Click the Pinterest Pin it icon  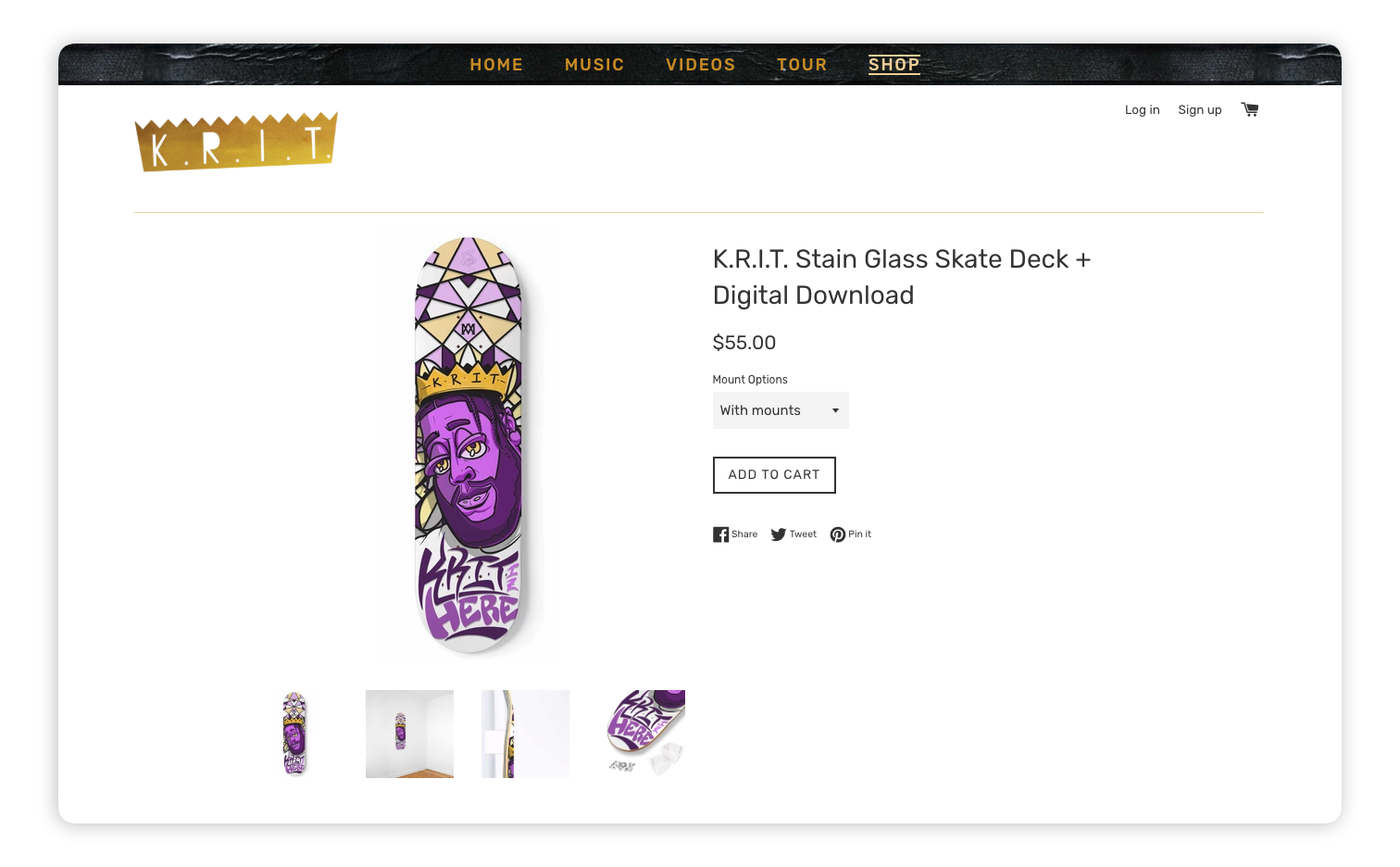tap(838, 534)
